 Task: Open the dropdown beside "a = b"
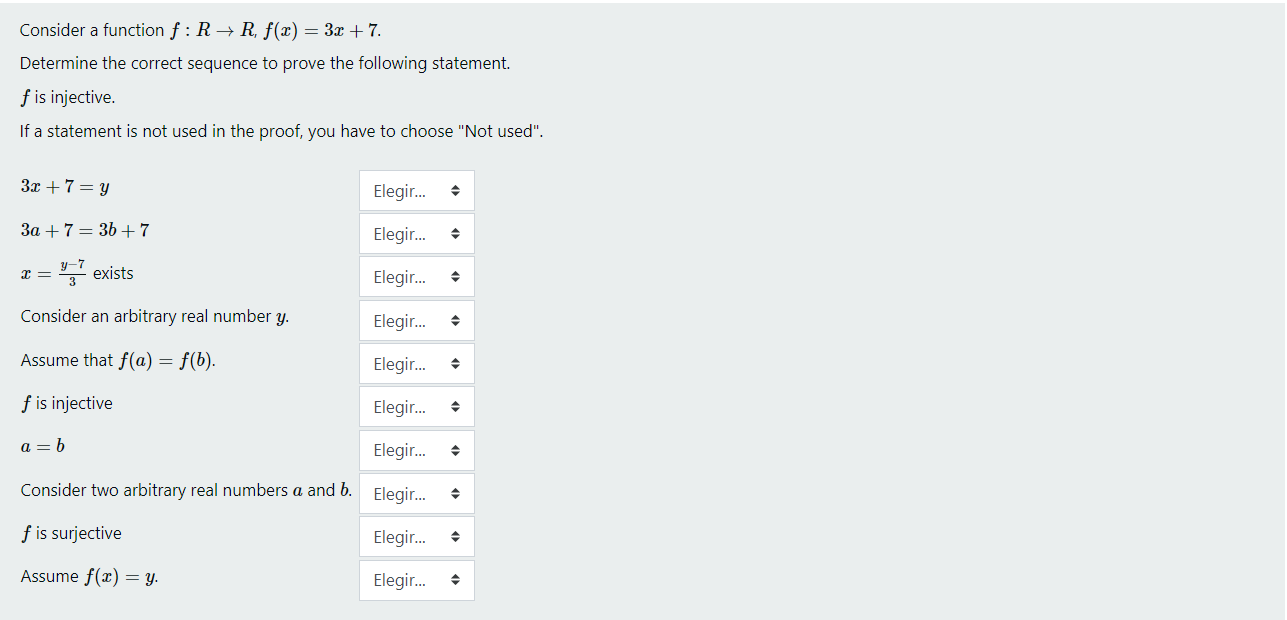[416, 450]
